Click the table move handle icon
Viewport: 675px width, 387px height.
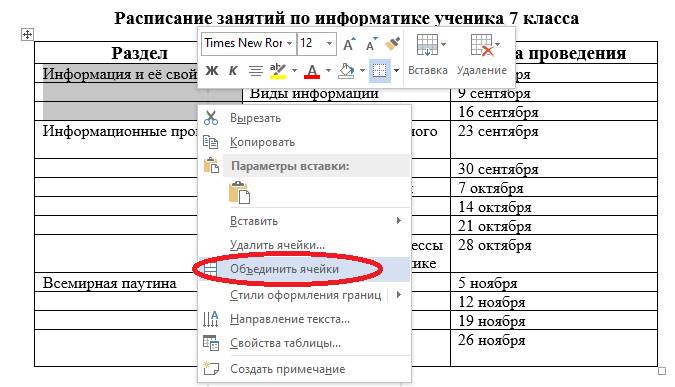click(x=27, y=34)
